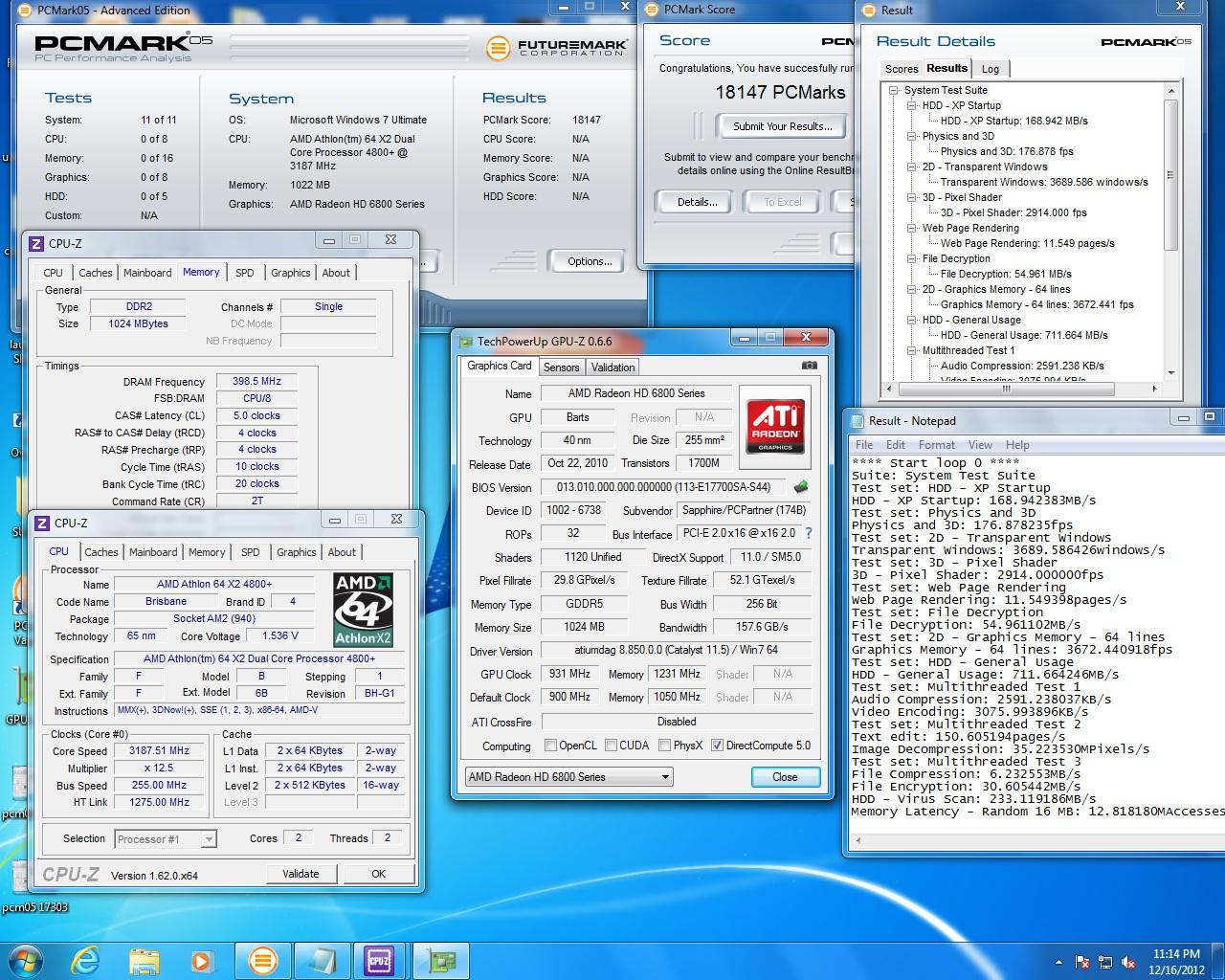The height and width of the screenshot is (980, 1225).
Task: Open AMD Radeon HD 6800 Series dropdown
Action: point(569,777)
